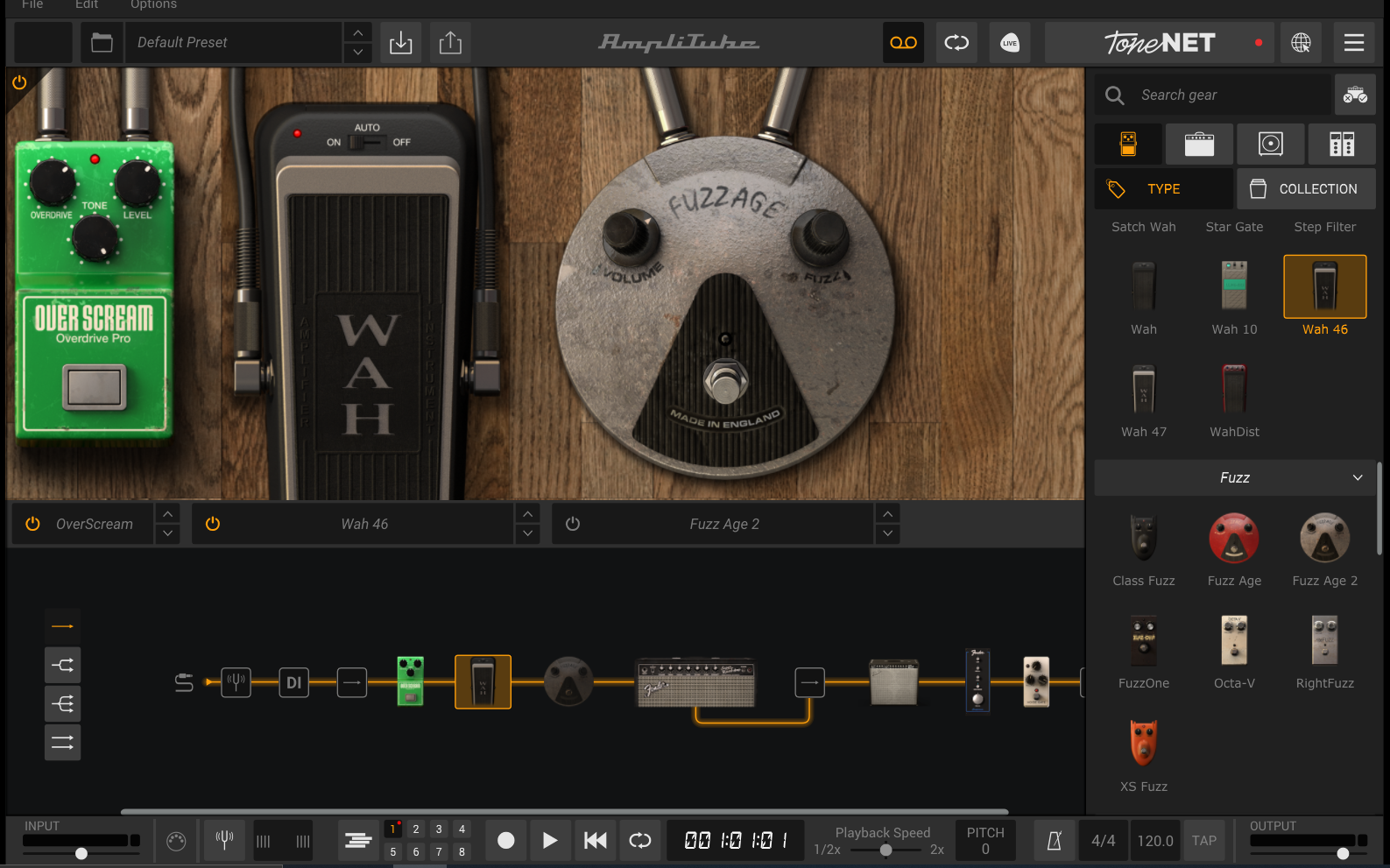
Task: Click the export preset share icon
Action: 450,42
